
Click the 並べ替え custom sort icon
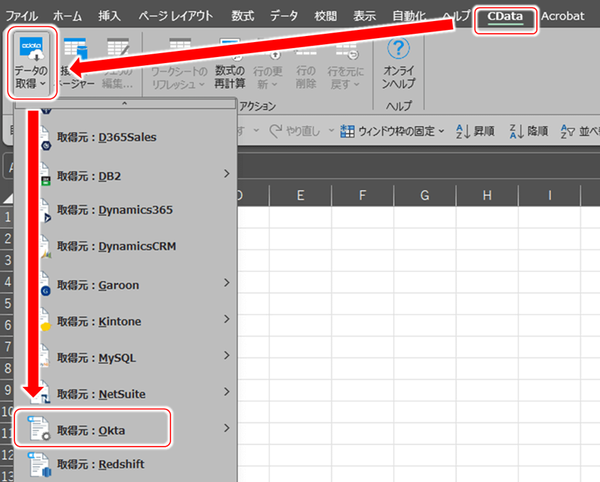click(568, 131)
